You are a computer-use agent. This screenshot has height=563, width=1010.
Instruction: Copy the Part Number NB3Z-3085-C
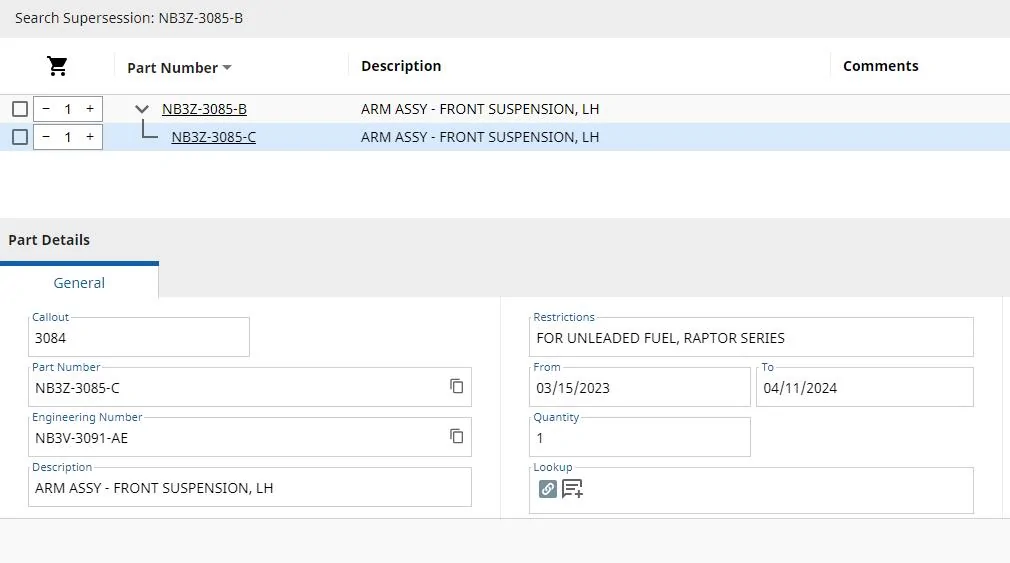point(457,386)
